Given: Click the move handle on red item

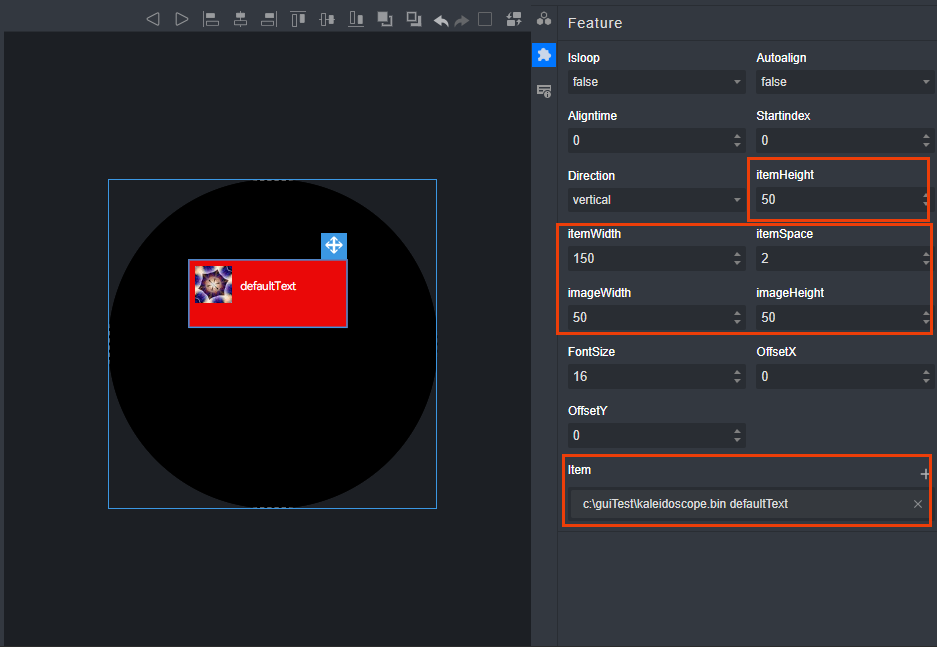Looking at the screenshot, I should pos(333,246).
